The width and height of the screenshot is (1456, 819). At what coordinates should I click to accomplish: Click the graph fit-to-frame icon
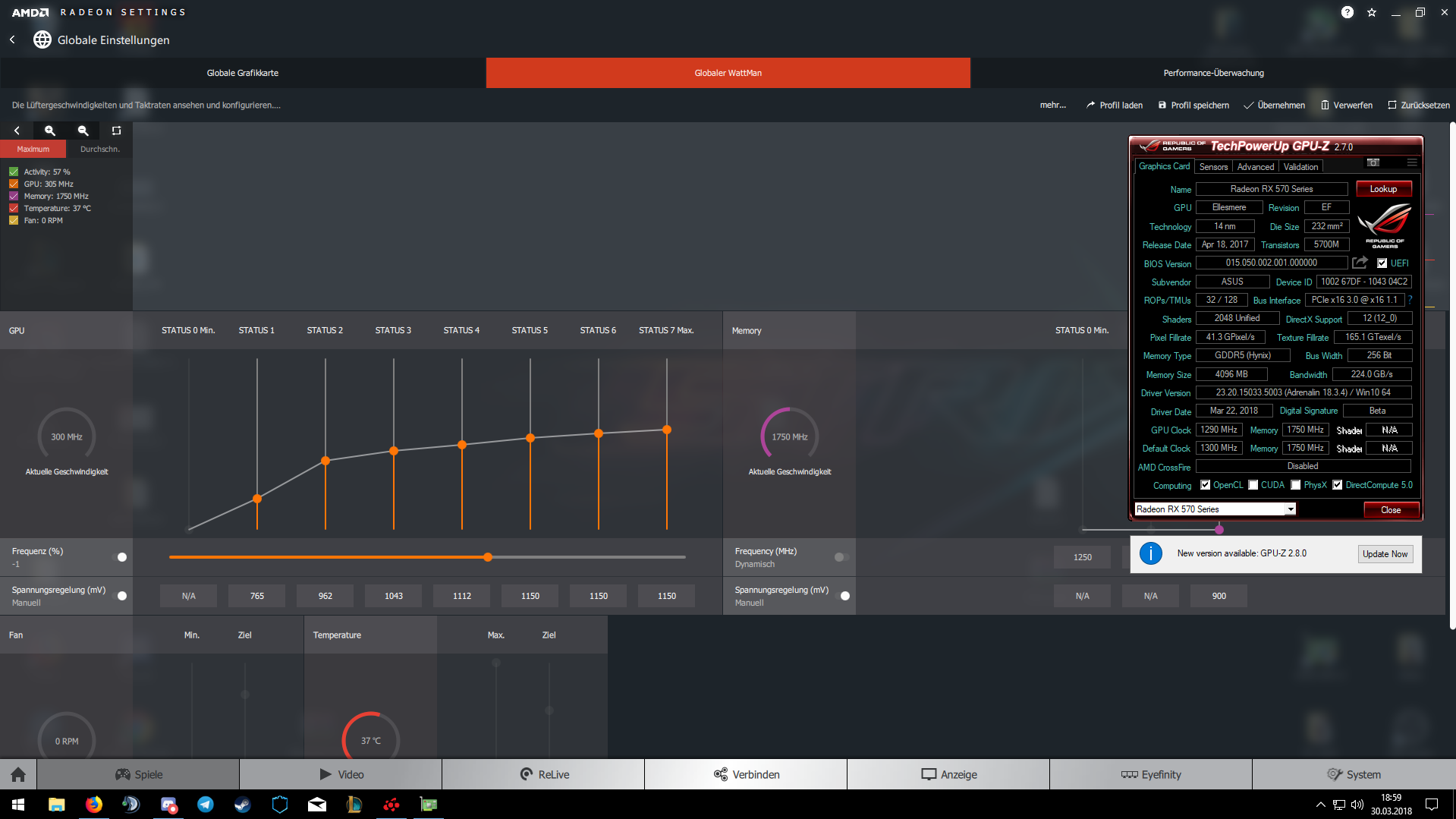pos(116,131)
